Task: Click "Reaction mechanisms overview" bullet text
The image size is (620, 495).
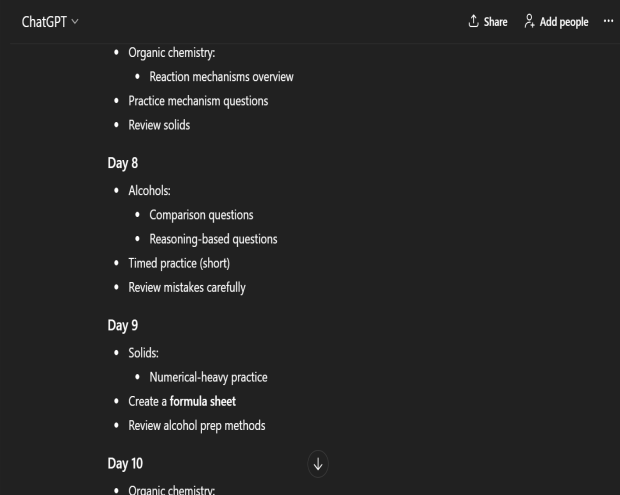Action: tap(221, 77)
